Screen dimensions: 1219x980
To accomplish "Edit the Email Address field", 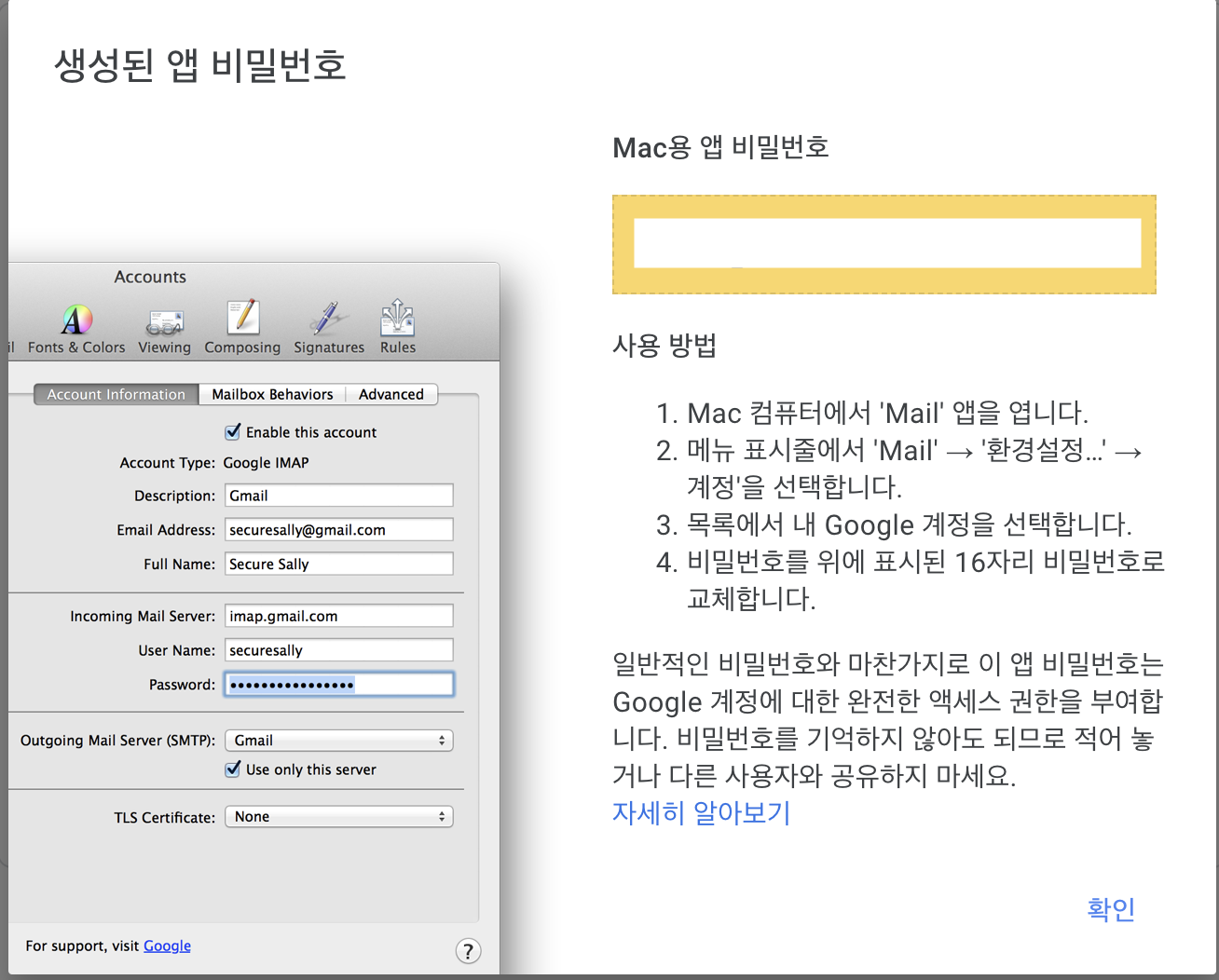I will click(x=338, y=529).
